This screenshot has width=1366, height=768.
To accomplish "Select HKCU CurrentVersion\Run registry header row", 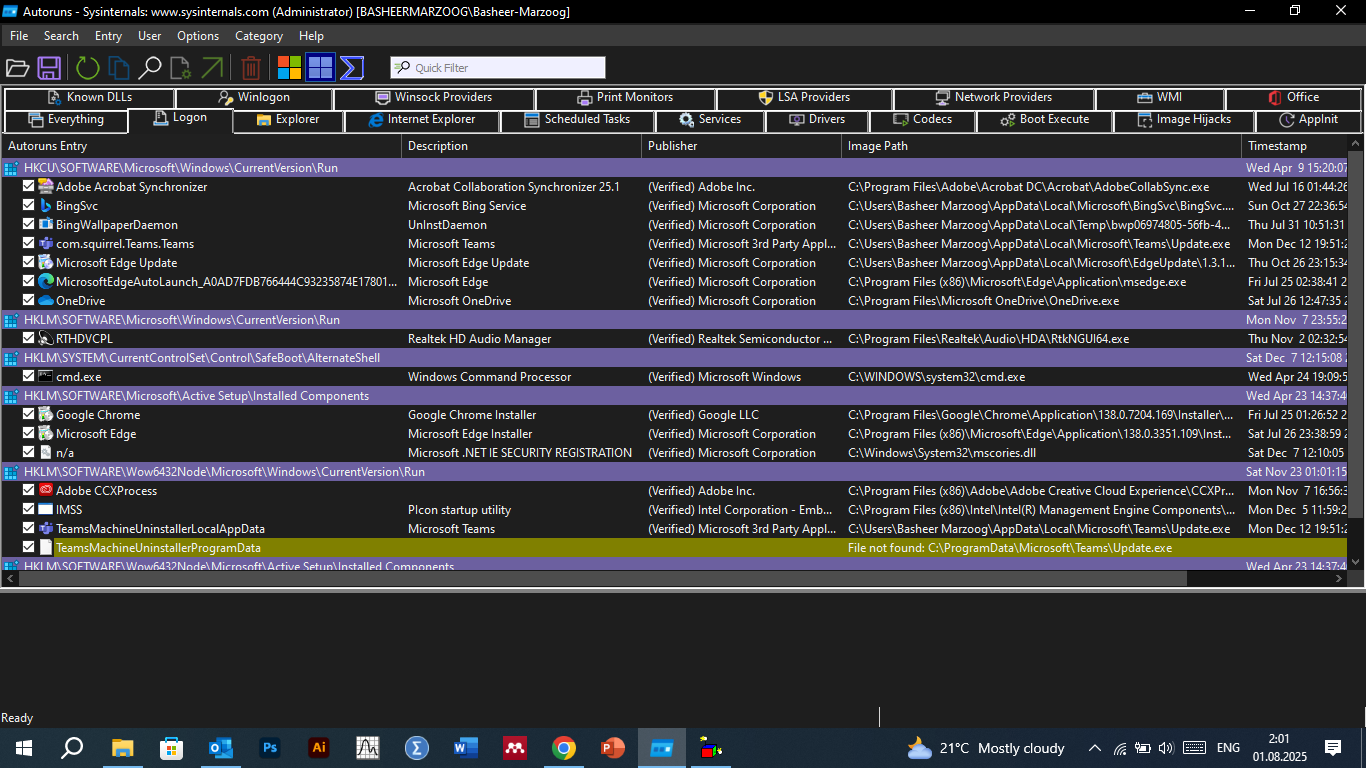I will tap(675, 168).
